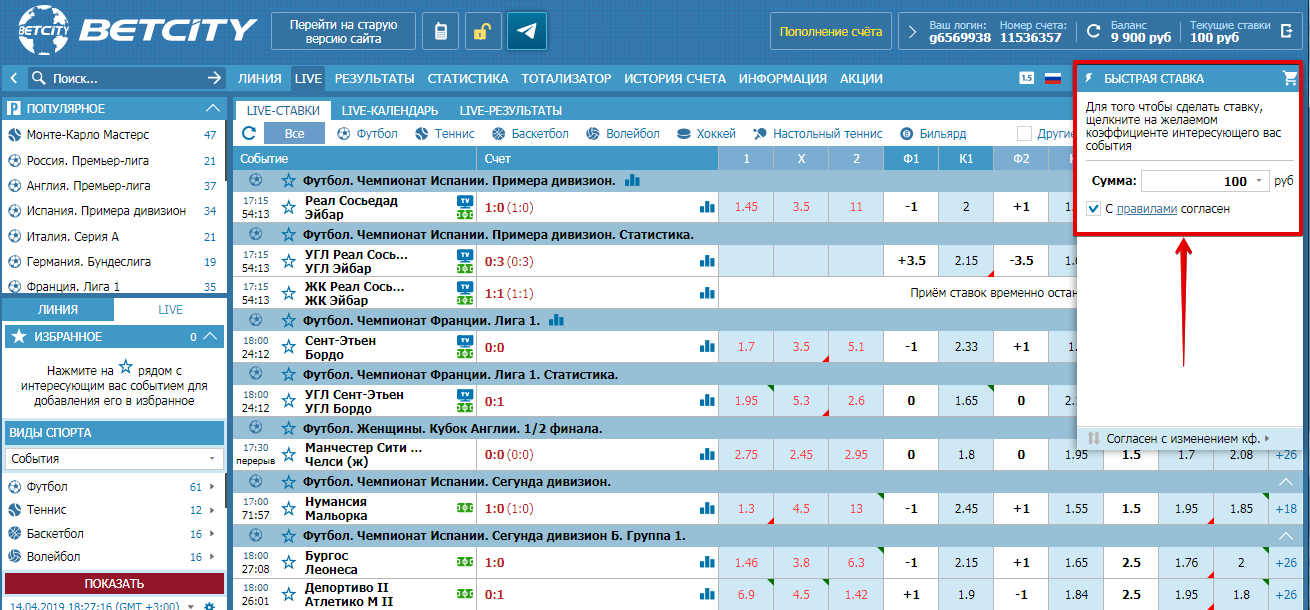The image size is (1310, 610).
Task: Add Реал Сосьедад–Эйбар to favorites
Action: (289, 207)
